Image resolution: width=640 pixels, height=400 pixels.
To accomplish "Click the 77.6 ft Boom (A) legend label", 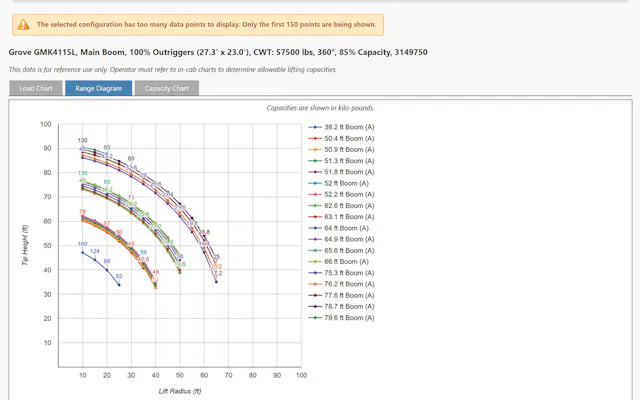I will 349,295.
